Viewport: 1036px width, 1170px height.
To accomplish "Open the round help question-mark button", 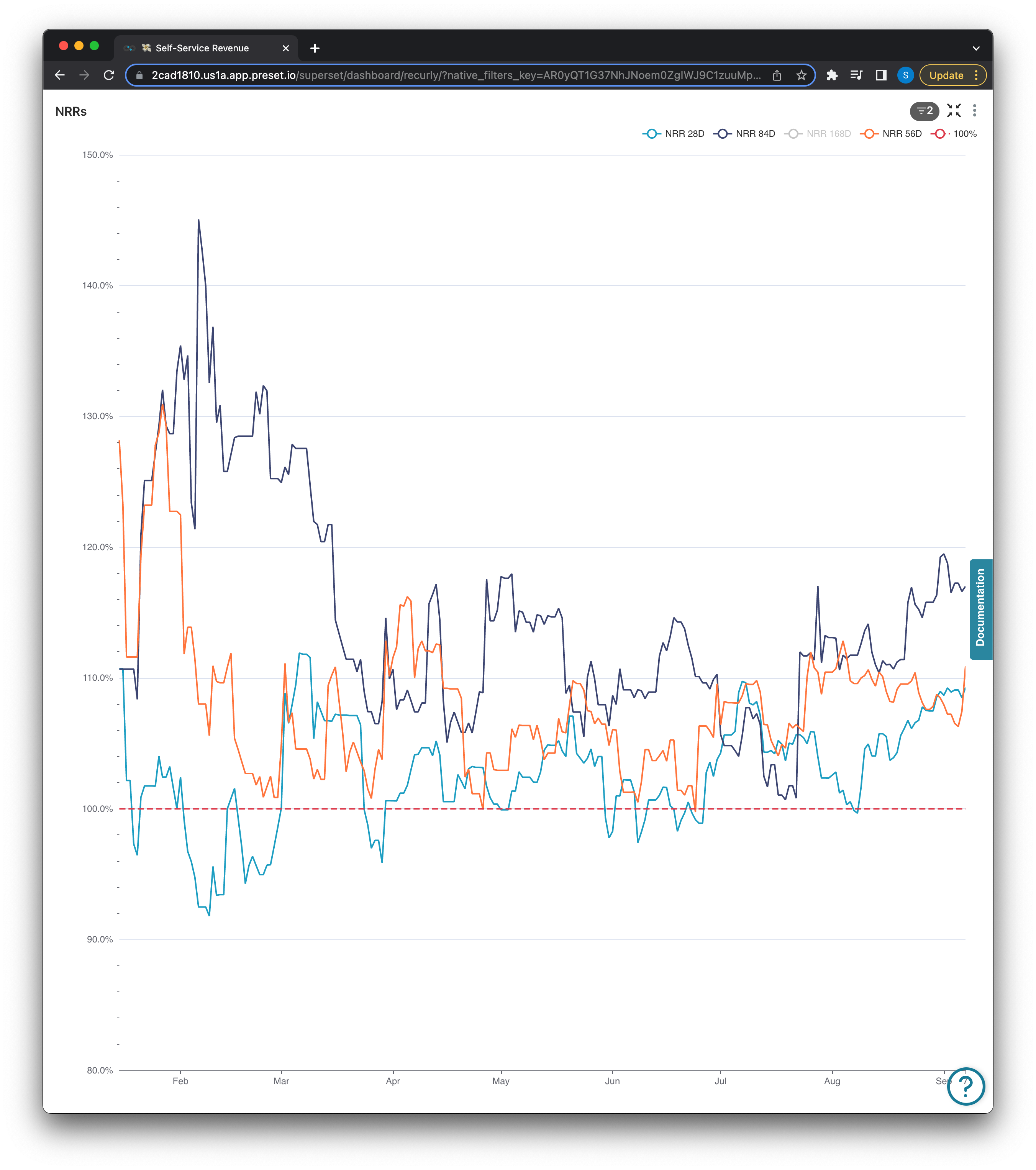I will [x=966, y=1086].
